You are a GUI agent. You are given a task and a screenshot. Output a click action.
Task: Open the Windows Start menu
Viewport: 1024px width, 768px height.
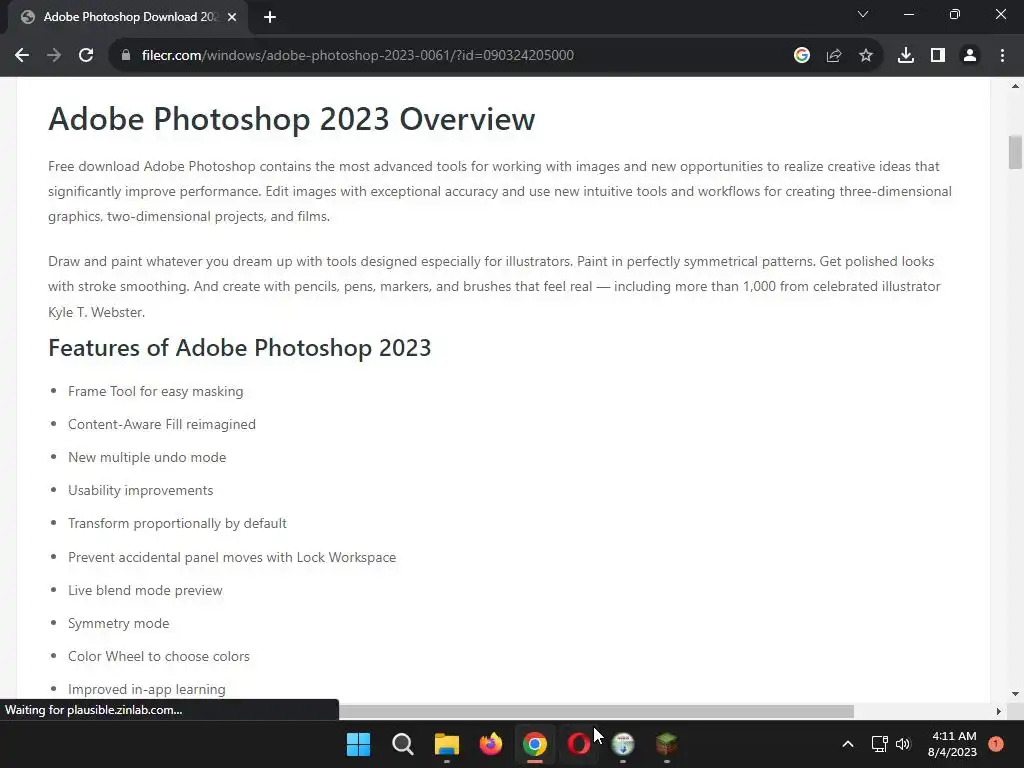[x=358, y=744]
